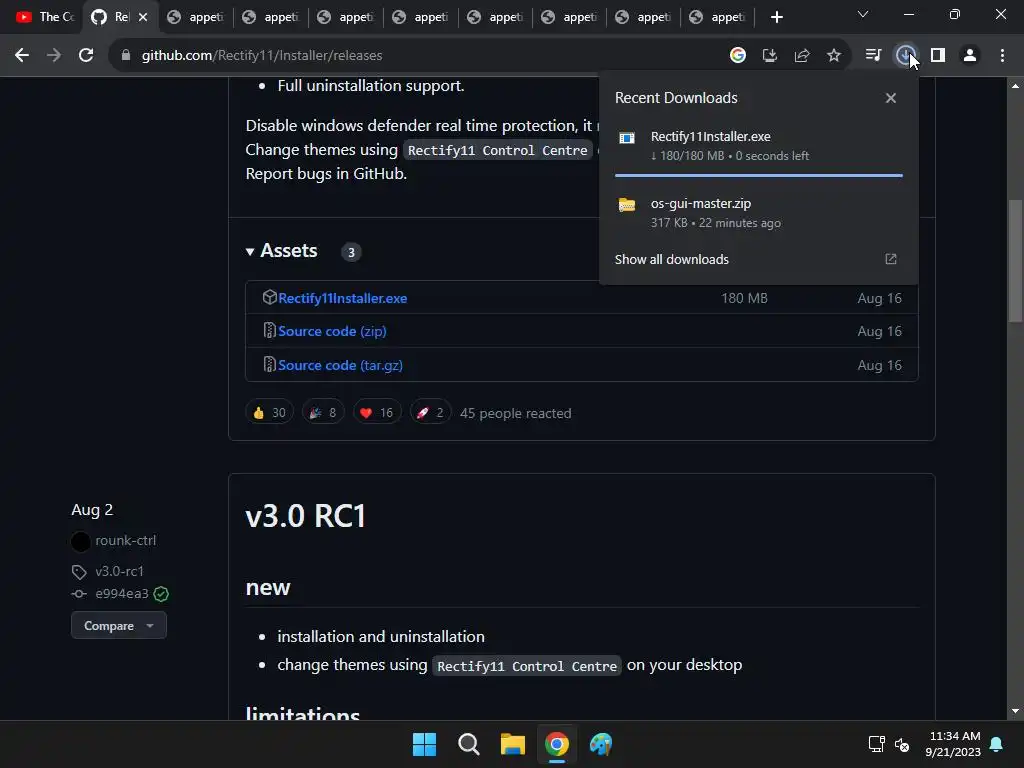Reload the GitHub releases page

tap(86, 56)
